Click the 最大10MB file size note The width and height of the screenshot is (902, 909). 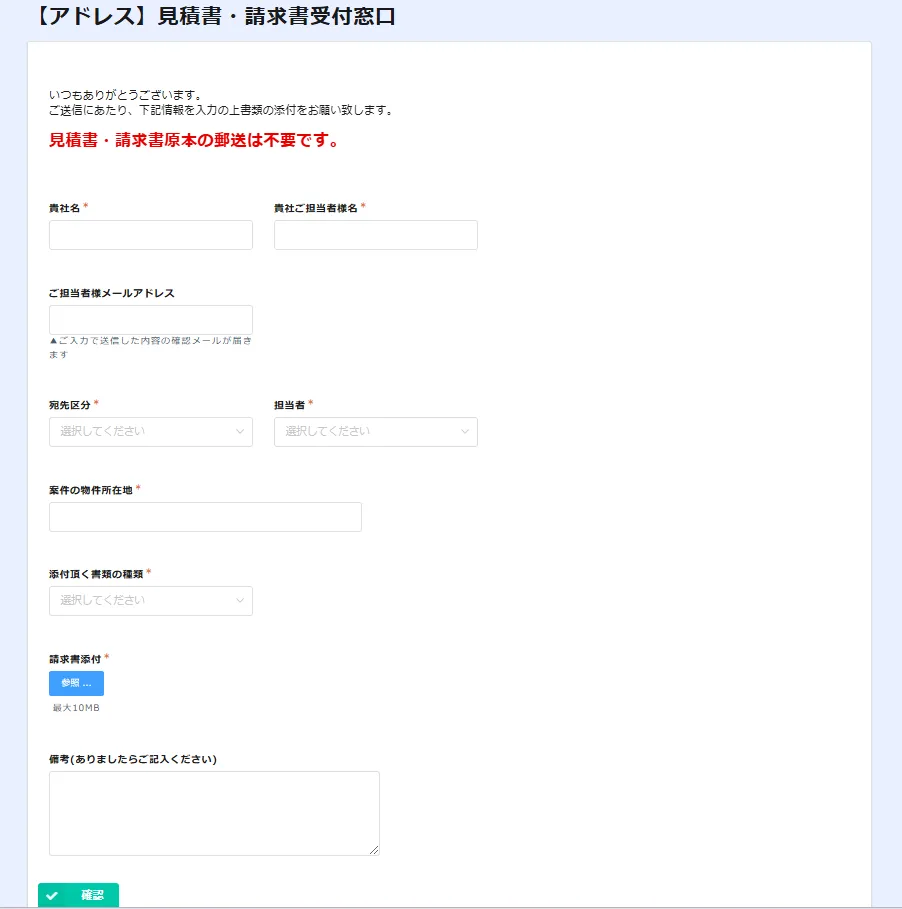tap(76, 708)
